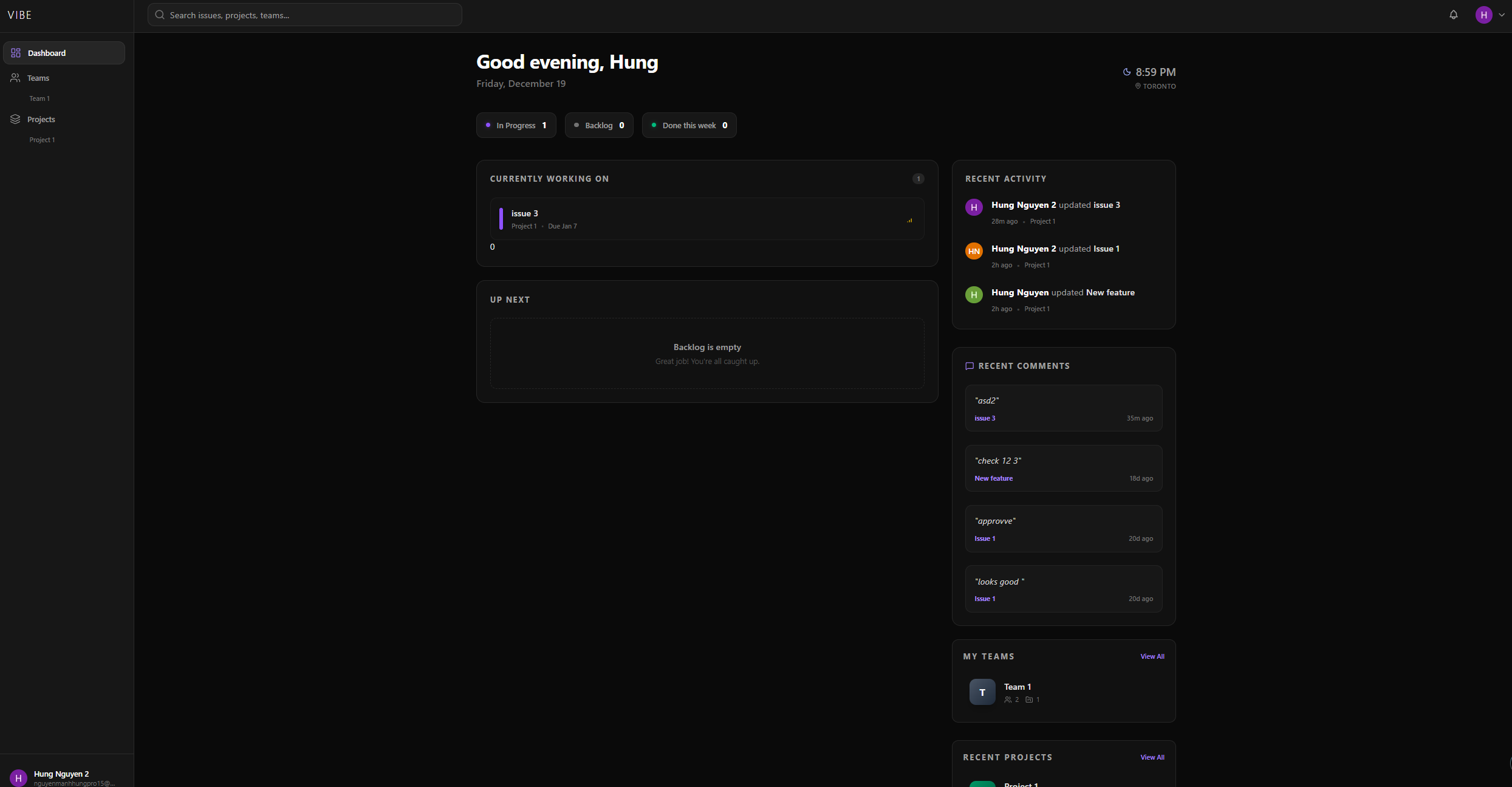The width and height of the screenshot is (1512, 787).
Task: Click View All next to My Teams
Action: 1151,656
